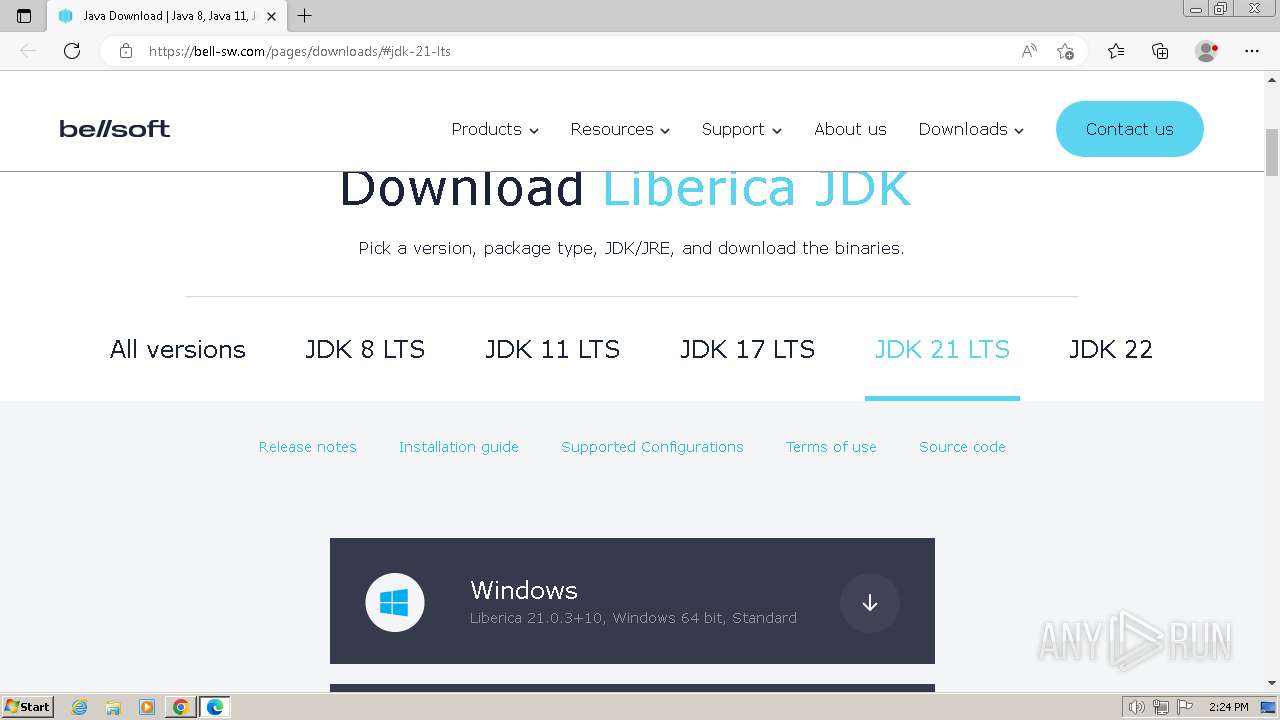The width and height of the screenshot is (1280, 720).
Task: Select the JDK 11 LTS tab
Action: point(553,349)
